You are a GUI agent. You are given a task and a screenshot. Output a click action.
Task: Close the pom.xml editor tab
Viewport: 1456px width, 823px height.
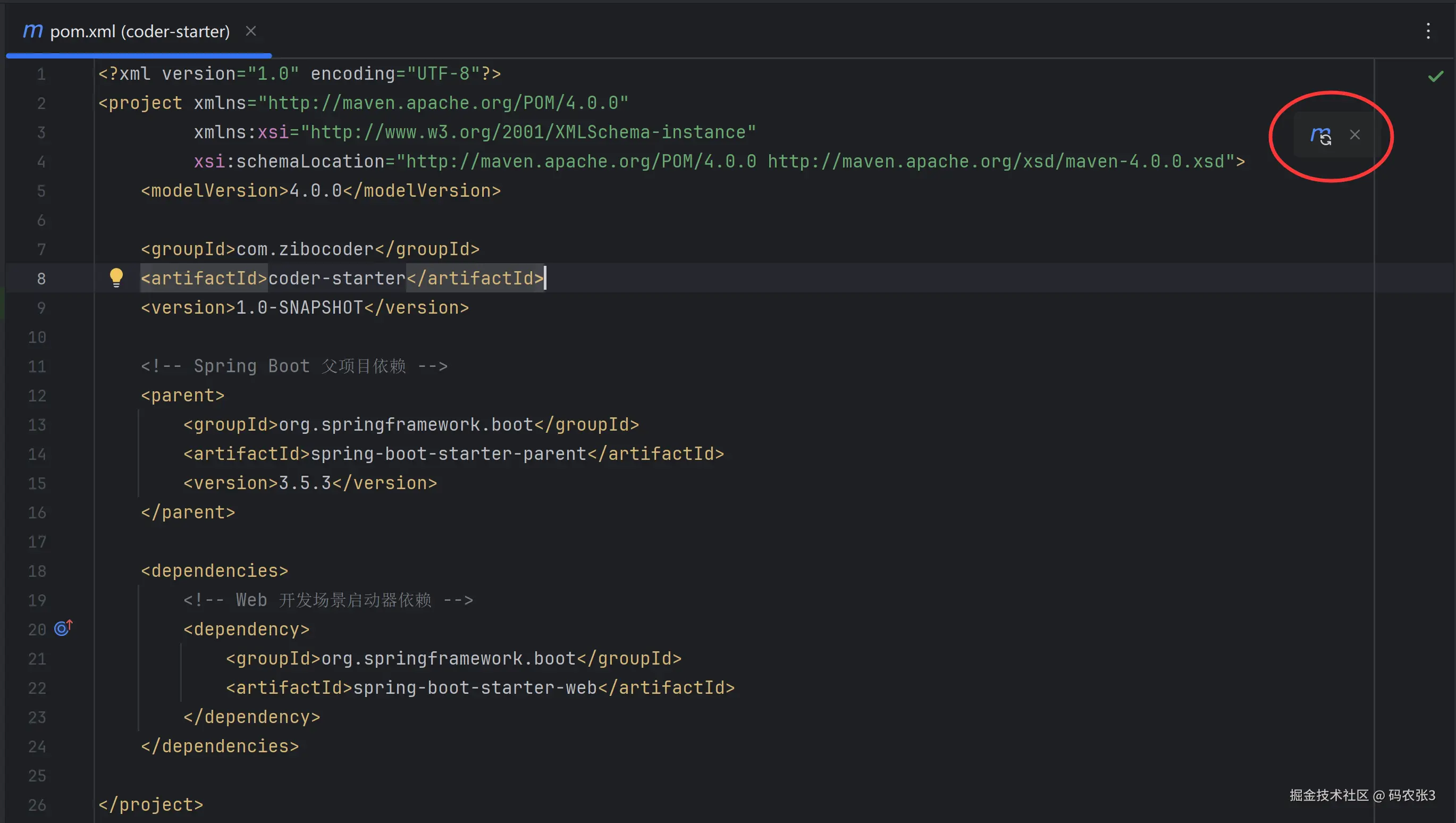(251, 31)
